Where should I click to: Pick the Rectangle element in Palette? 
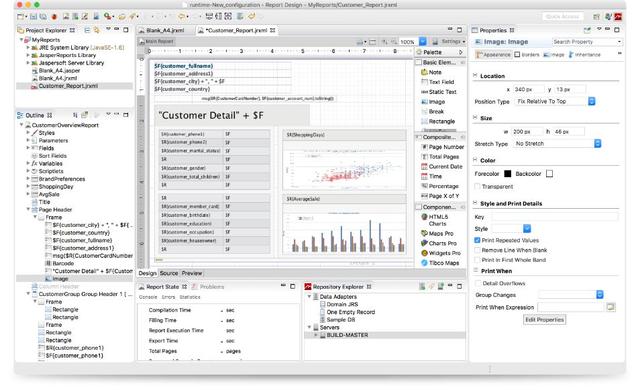tap(438, 121)
